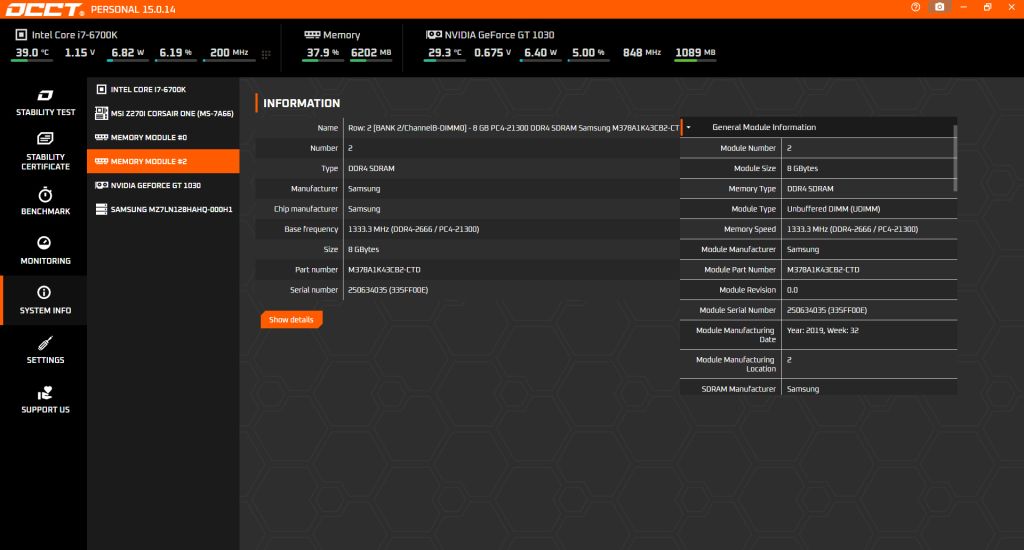Open the Stability Test section
Image resolution: width=1024 pixels, height=550 pixels.
point(44,103)
